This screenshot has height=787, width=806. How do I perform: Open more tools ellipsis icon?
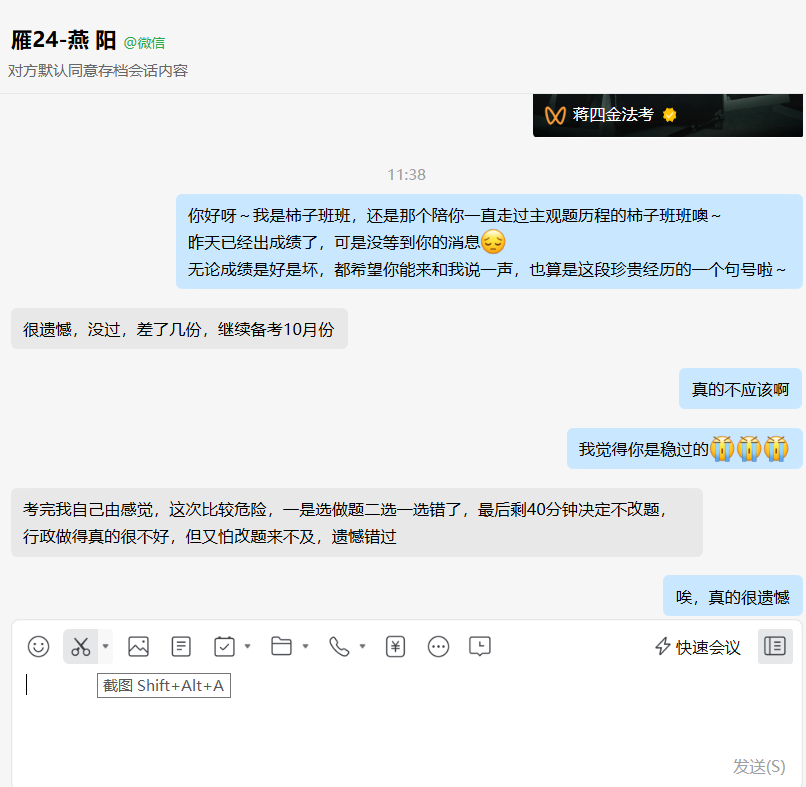click(438, 646)
